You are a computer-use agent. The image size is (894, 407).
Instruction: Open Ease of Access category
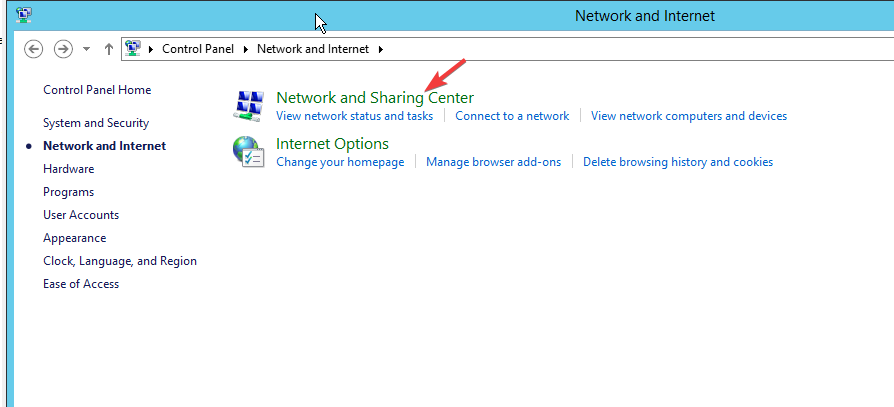81,284
